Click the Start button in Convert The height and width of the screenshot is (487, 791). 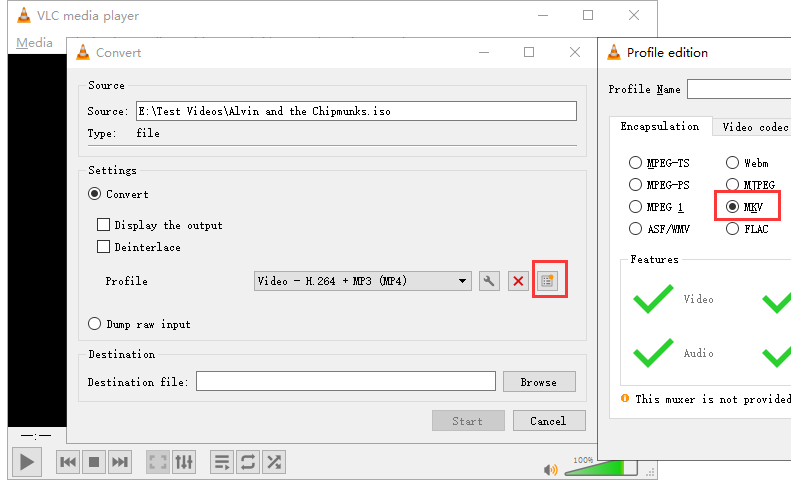pos(468,421)
